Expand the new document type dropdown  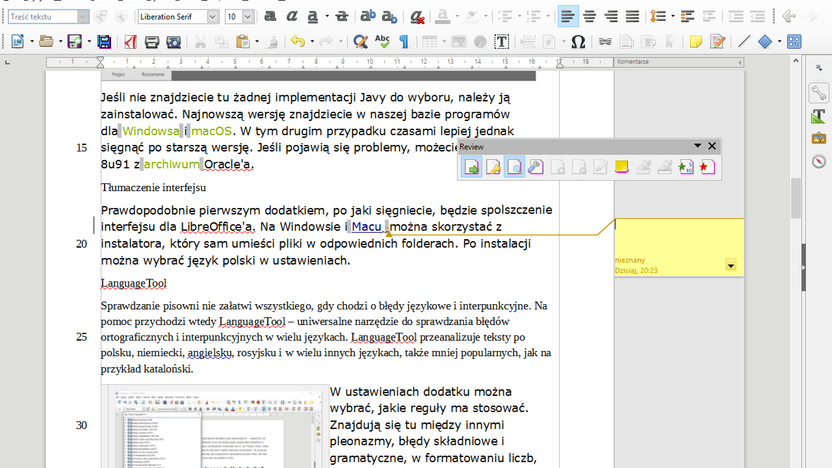point(32,41)
